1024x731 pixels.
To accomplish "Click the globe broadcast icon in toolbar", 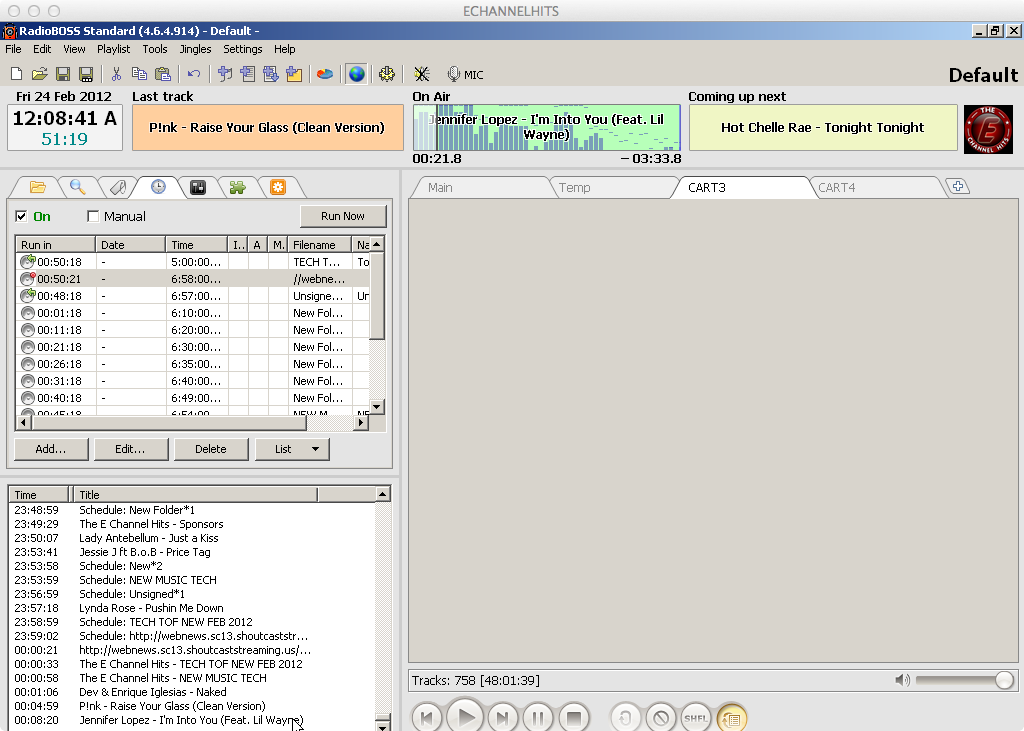I will click(356, 74).
